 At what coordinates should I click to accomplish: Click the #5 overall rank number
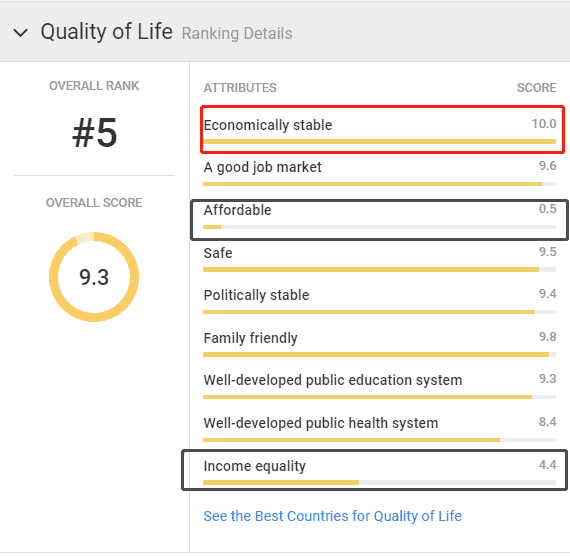click(95, 133)
